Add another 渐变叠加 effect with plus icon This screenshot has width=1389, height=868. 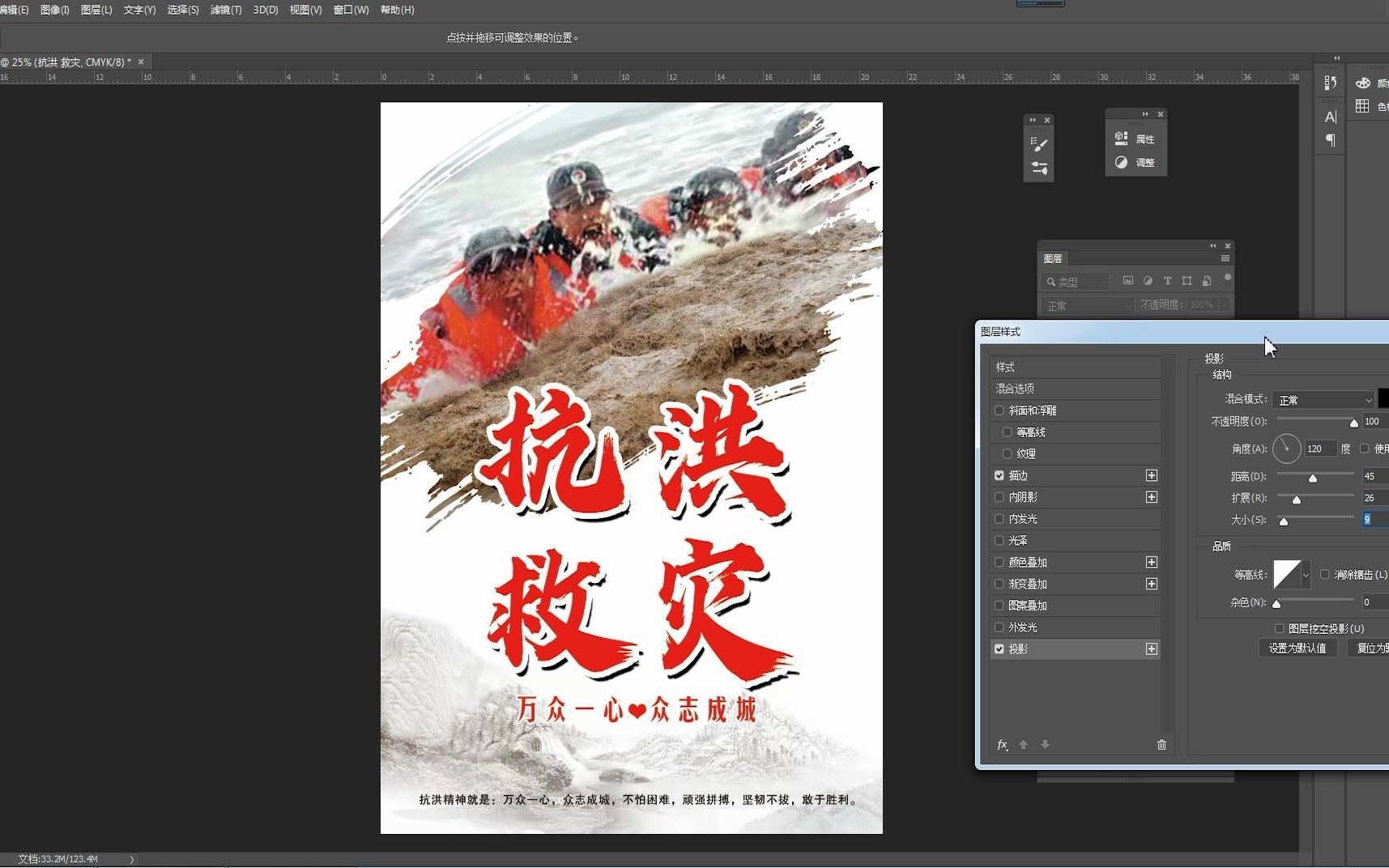(x=1152, y=584)
